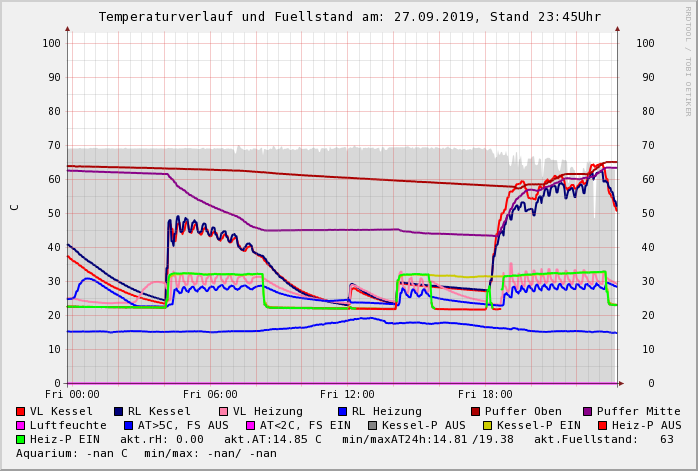
Task: Select the Puffer Oben legend swatch
Action: tap(476, 411)
